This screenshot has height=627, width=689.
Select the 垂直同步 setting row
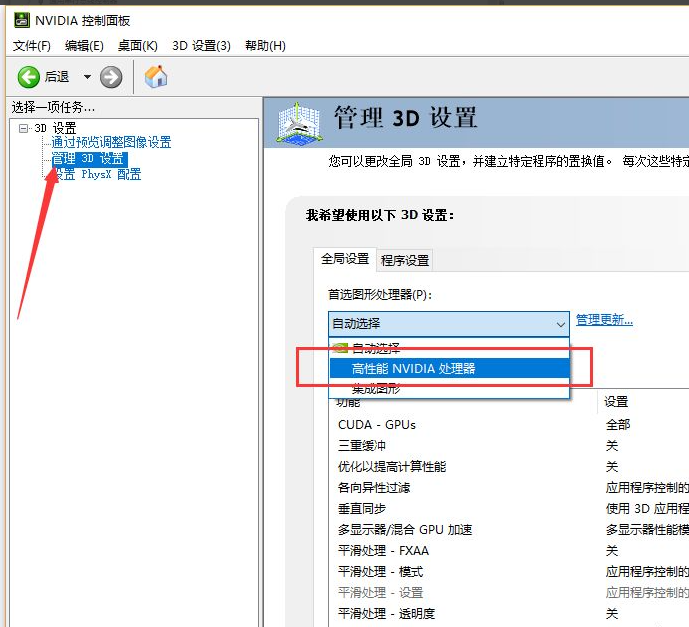tap(509, 509)
